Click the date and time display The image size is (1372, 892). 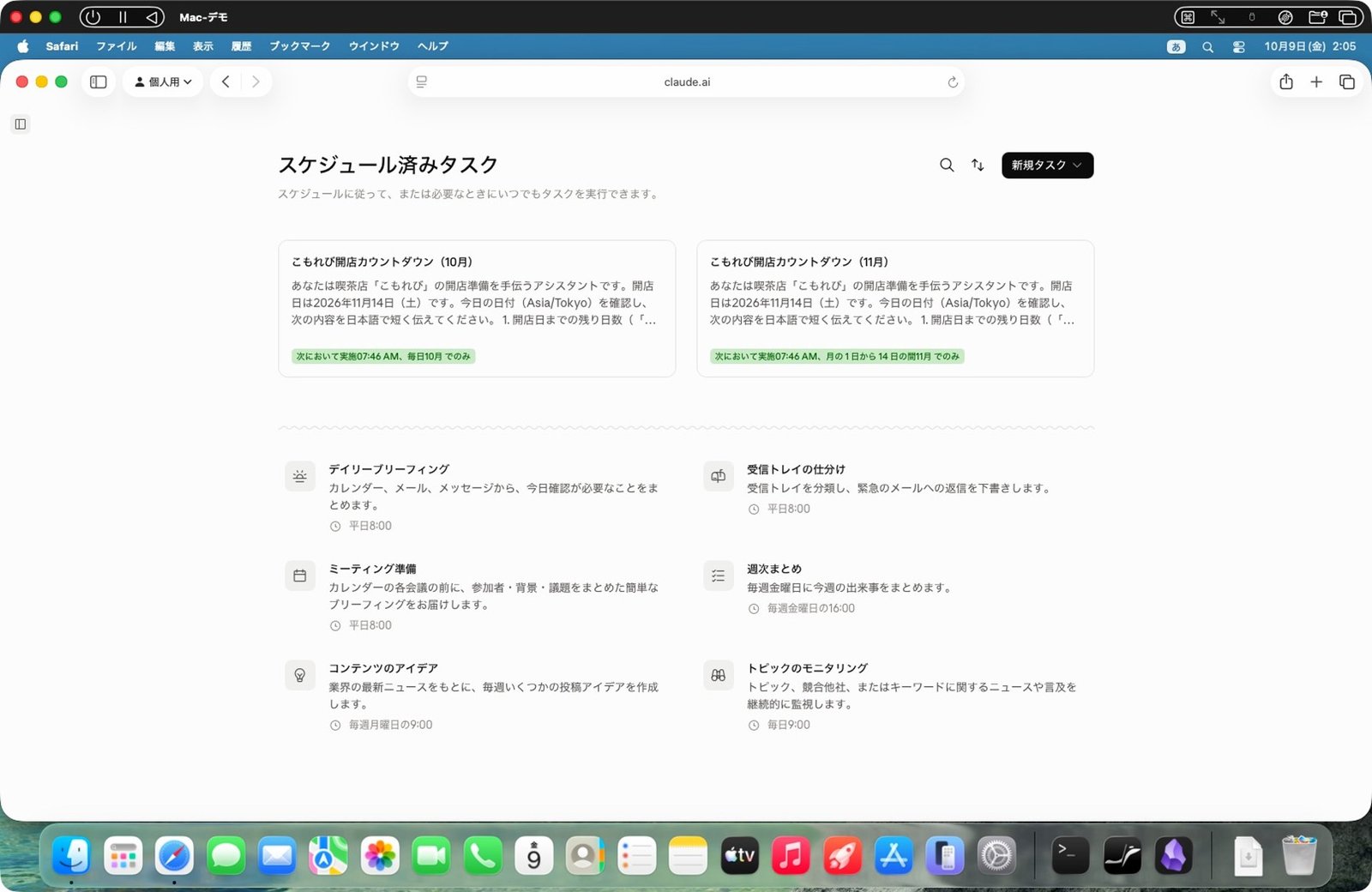coord(1309,46)
